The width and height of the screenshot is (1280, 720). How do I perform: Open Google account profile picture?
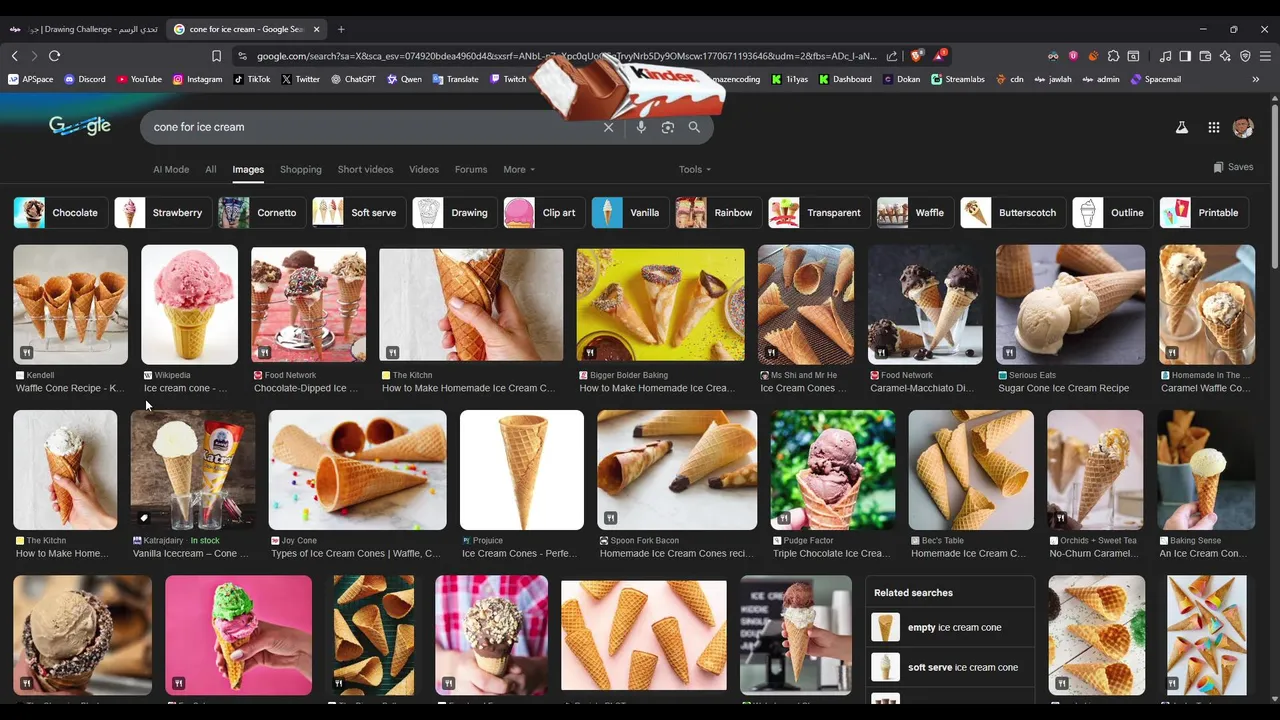(1243, 127)
